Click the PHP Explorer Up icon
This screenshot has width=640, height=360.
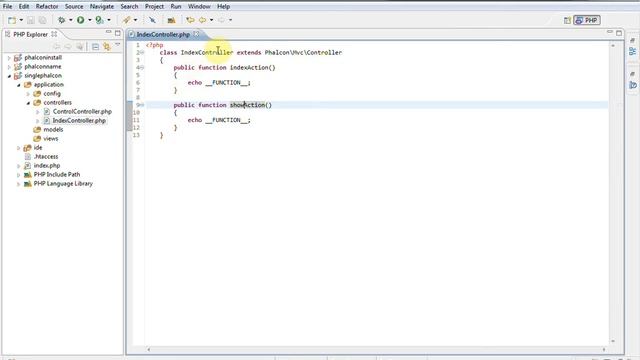[x=80, y=47]
